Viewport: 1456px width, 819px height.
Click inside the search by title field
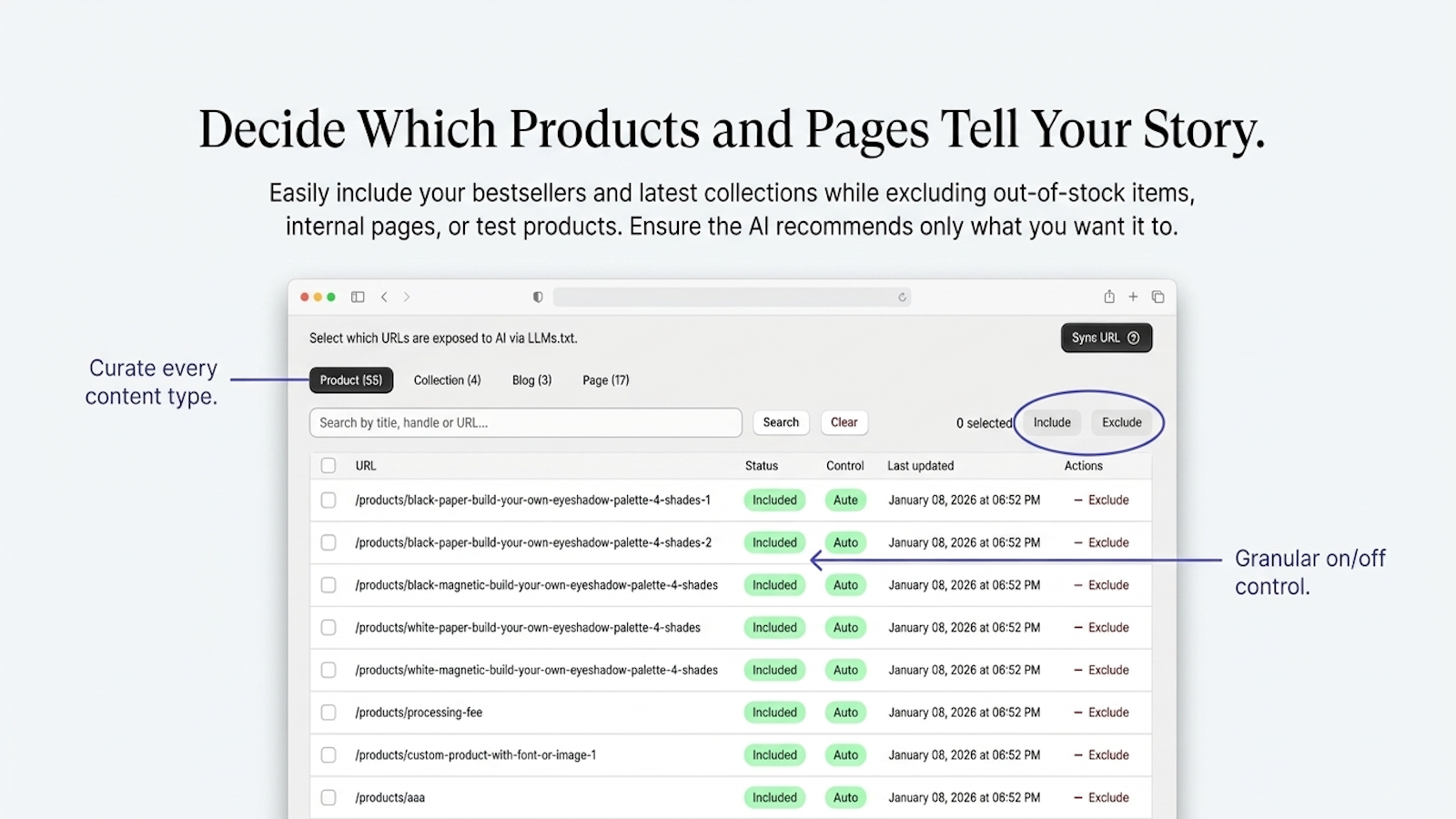click(525, 422)
